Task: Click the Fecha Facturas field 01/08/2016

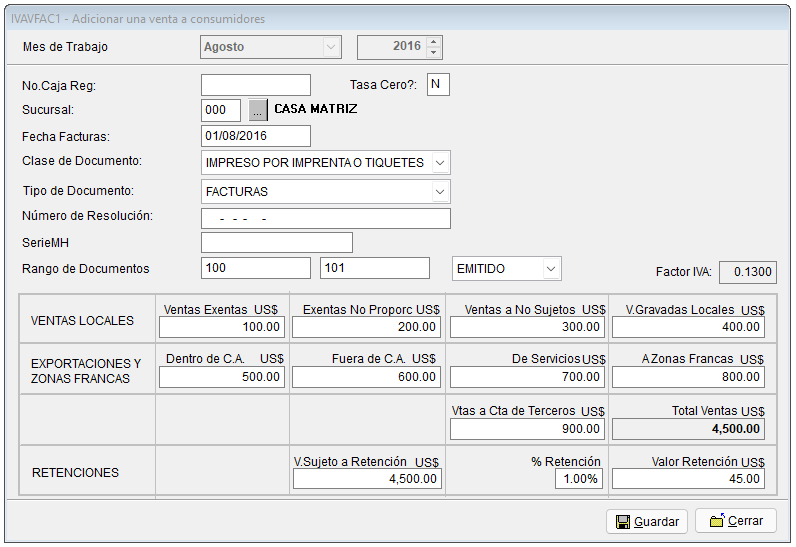Action: click(256, 136)
